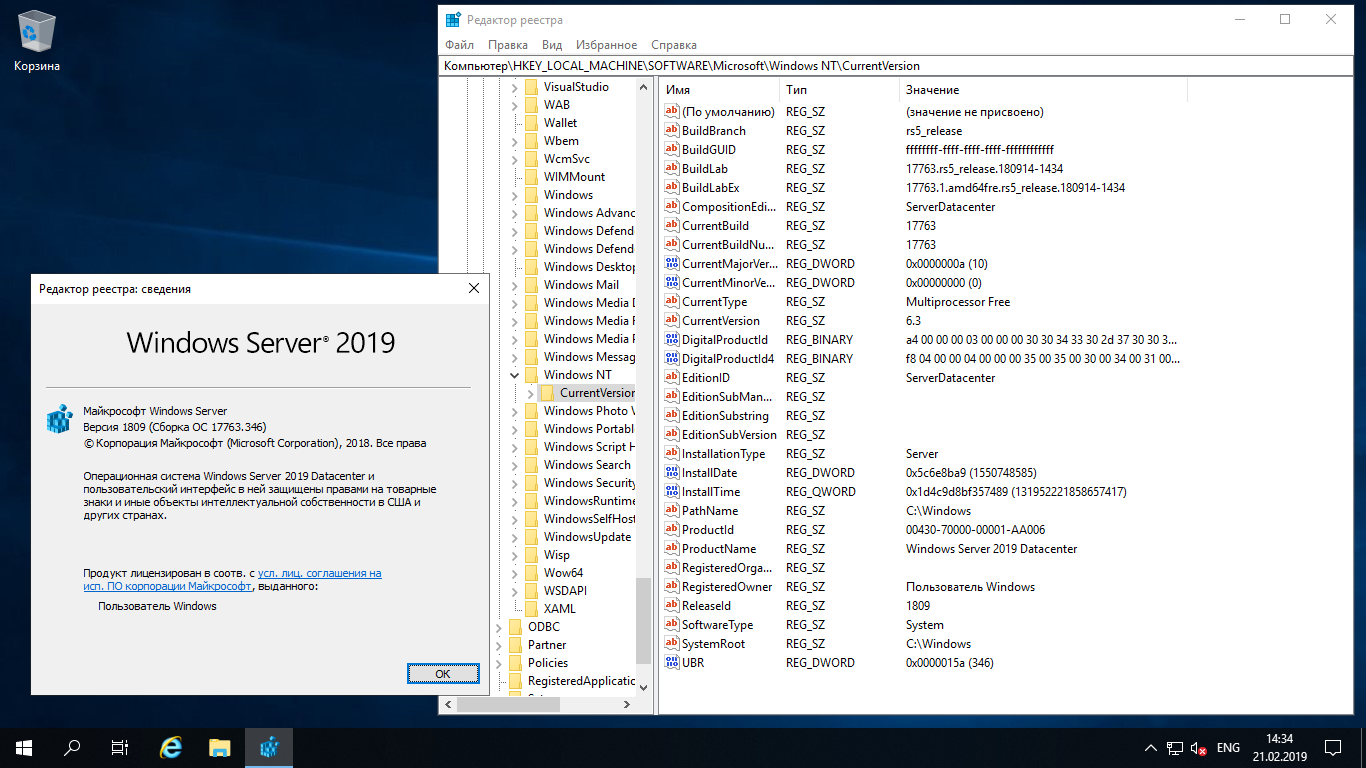
Task: Select the WIMMount key
Action: pos(574,177)
